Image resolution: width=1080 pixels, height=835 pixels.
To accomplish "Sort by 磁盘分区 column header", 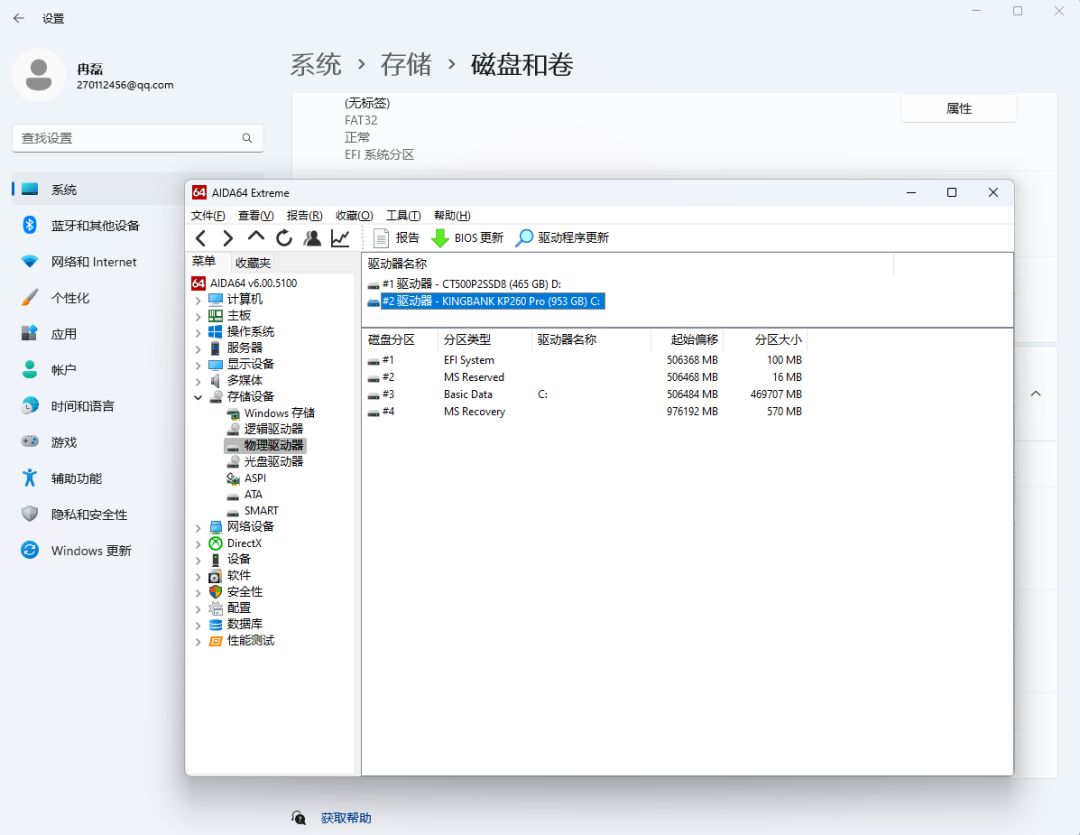I will pyautogui.click(x=400, y=340).
